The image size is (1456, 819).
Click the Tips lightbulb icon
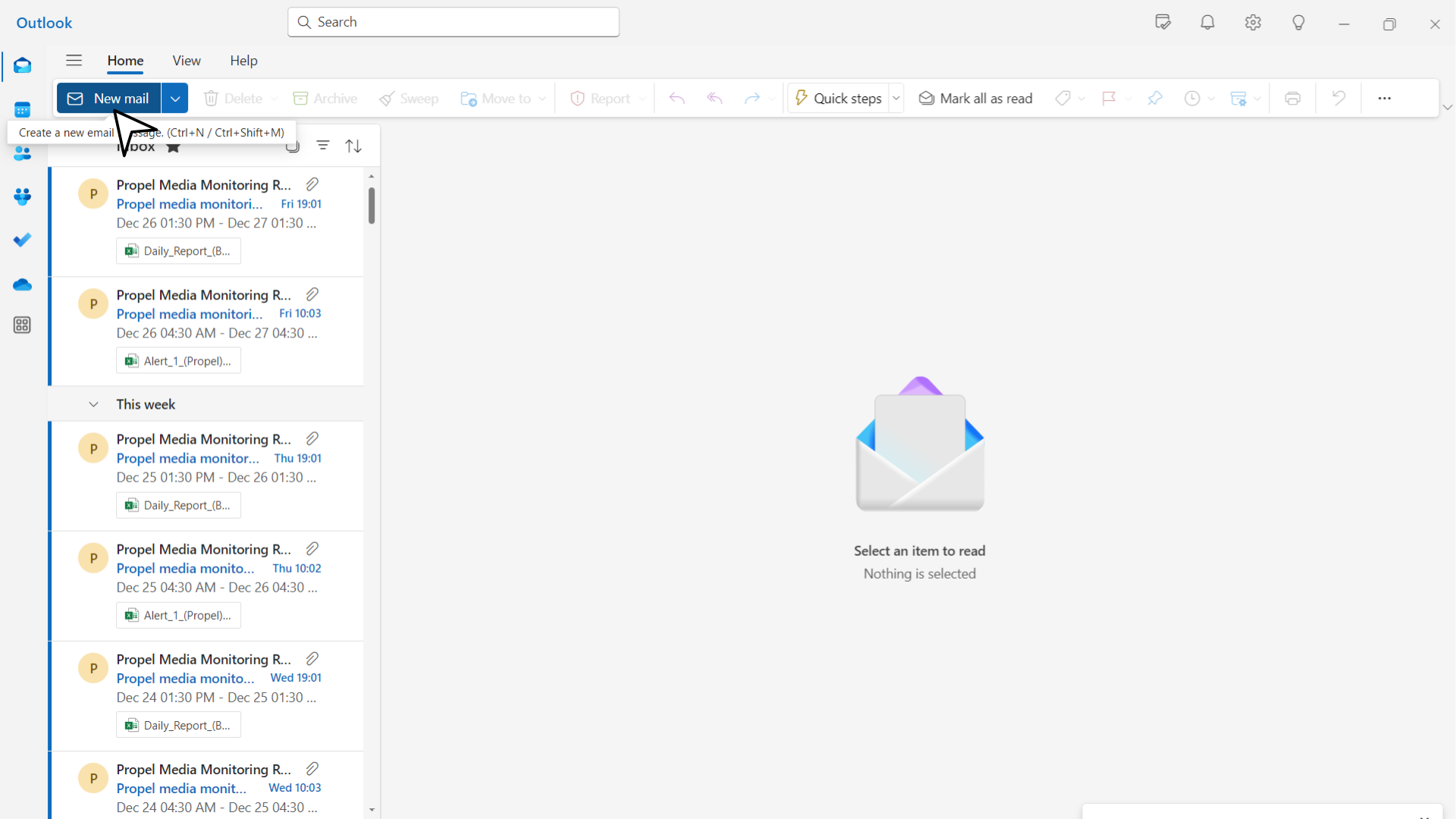tap(1298, 23)
